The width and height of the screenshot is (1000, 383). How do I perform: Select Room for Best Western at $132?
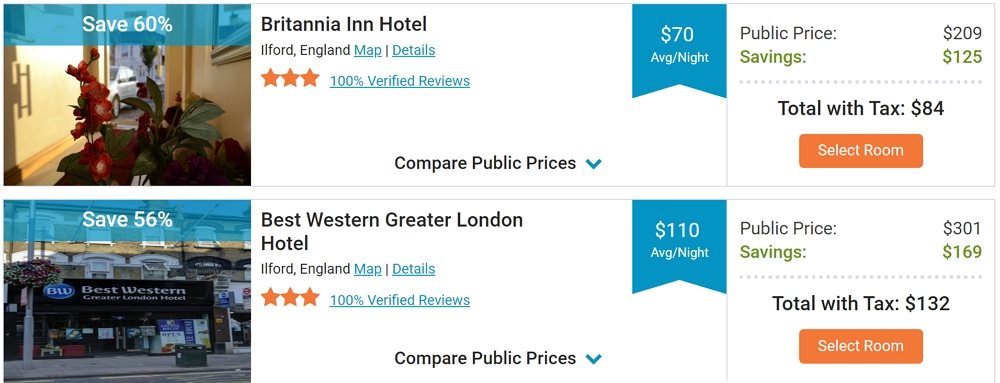click(860, 346)
